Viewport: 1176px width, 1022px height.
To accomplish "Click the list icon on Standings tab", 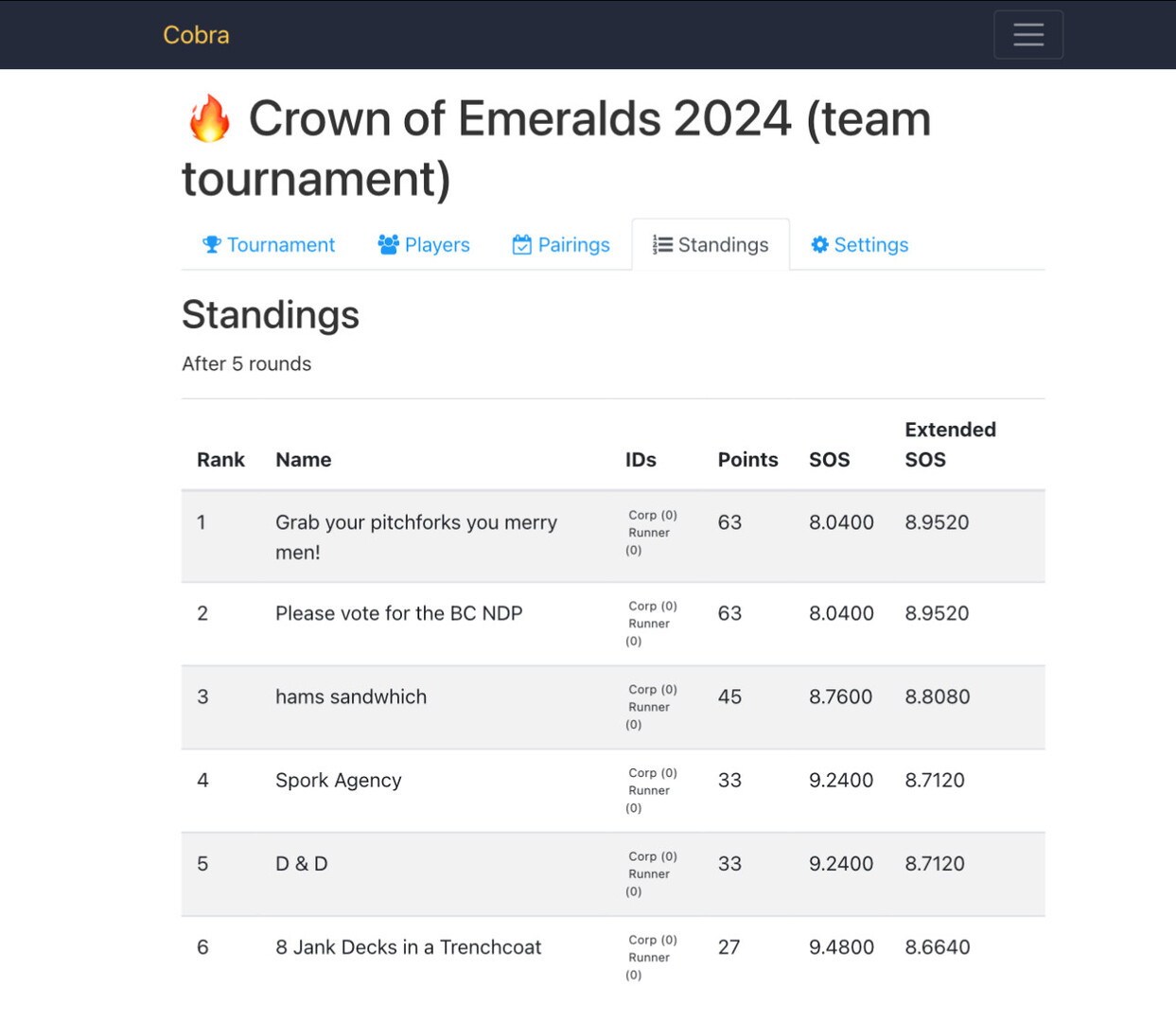I will point(662,245).
